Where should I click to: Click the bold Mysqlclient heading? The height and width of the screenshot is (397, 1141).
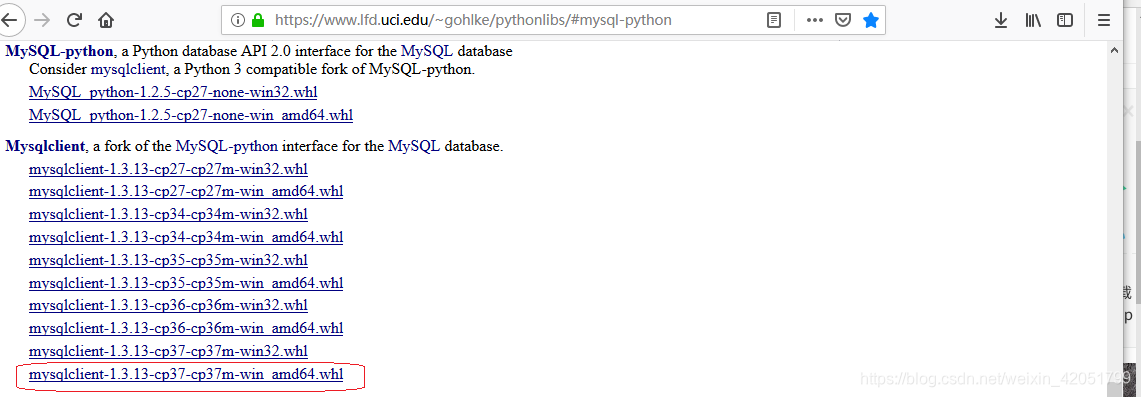pyautogui.click(x=45, y=146)
